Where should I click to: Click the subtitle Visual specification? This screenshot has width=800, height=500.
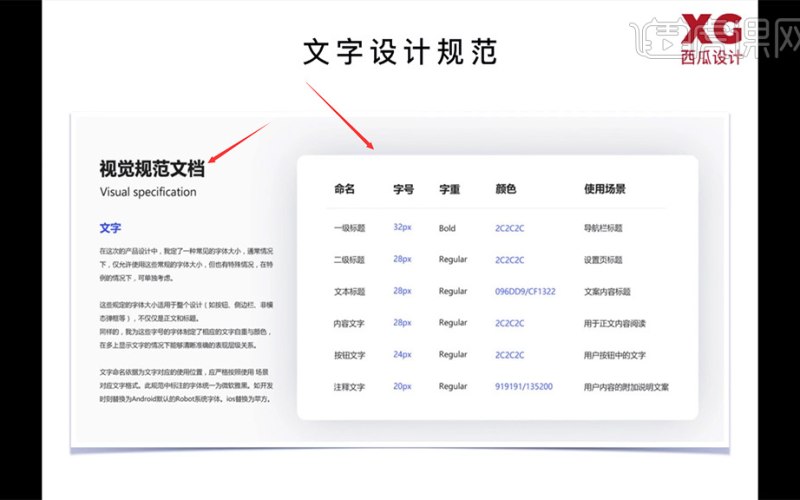[x=148, y=192]
